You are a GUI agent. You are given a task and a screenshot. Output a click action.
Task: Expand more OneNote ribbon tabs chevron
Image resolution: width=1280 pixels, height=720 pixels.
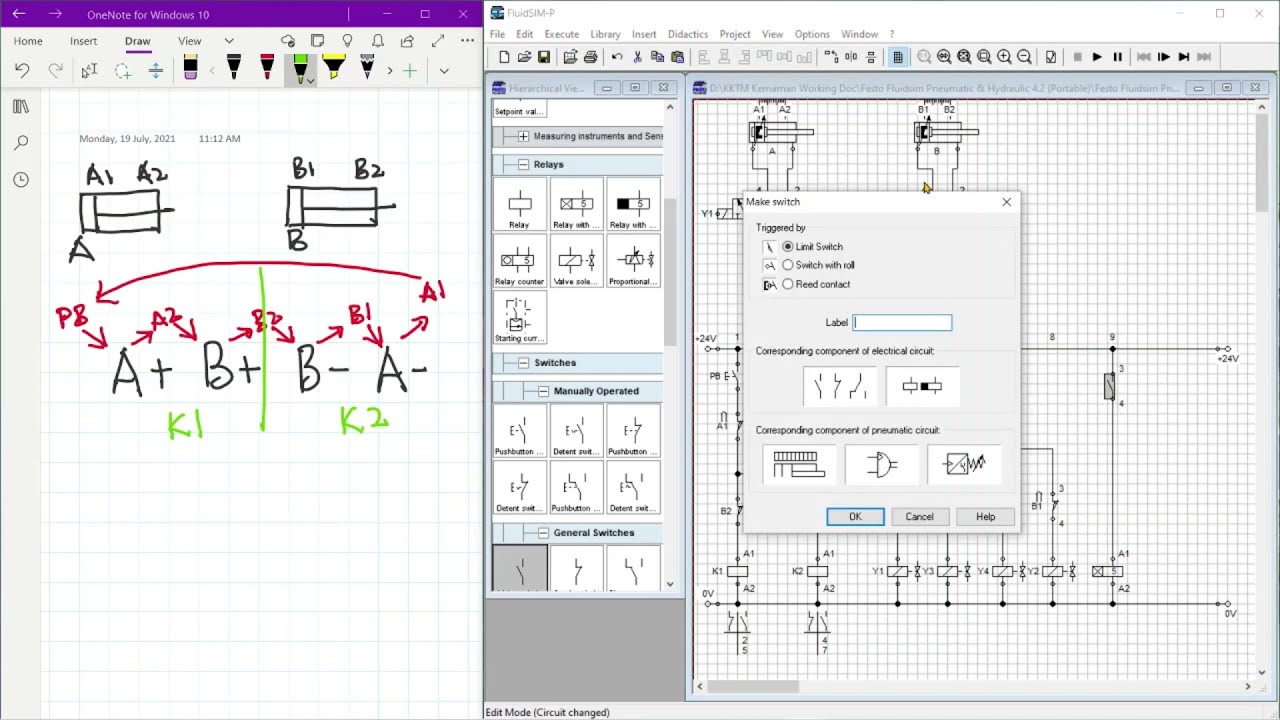(229, 41)
